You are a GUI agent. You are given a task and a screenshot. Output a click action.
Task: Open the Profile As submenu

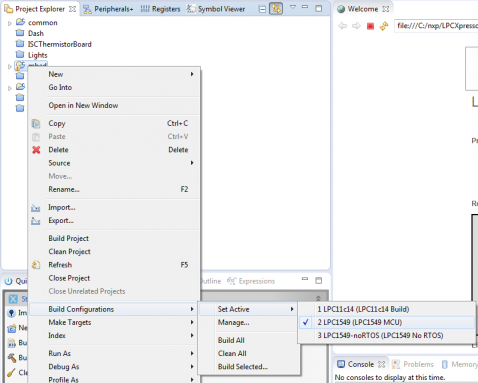click(x=115, y=379)
